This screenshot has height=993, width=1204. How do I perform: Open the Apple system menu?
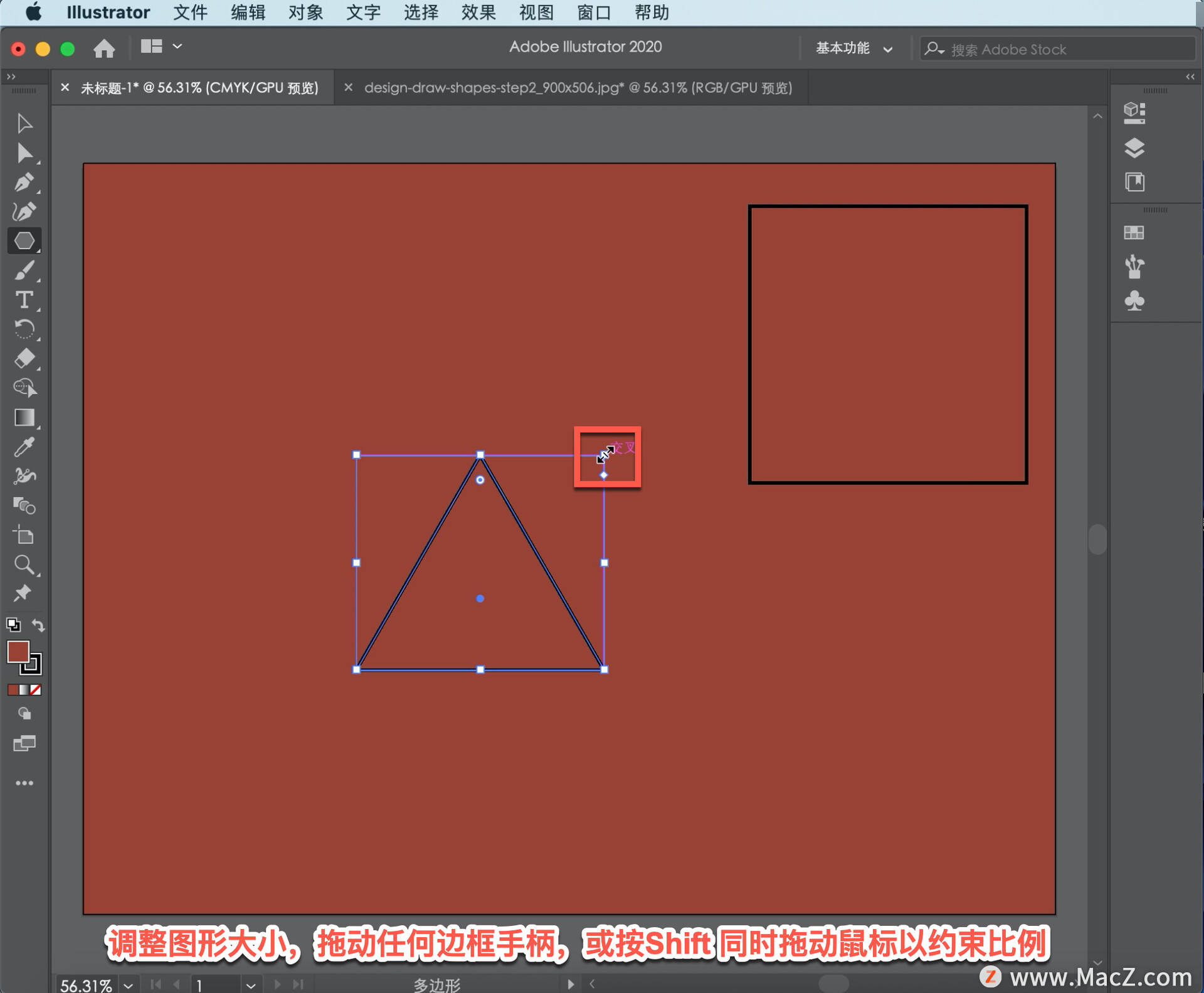click(x=33, y=12)
